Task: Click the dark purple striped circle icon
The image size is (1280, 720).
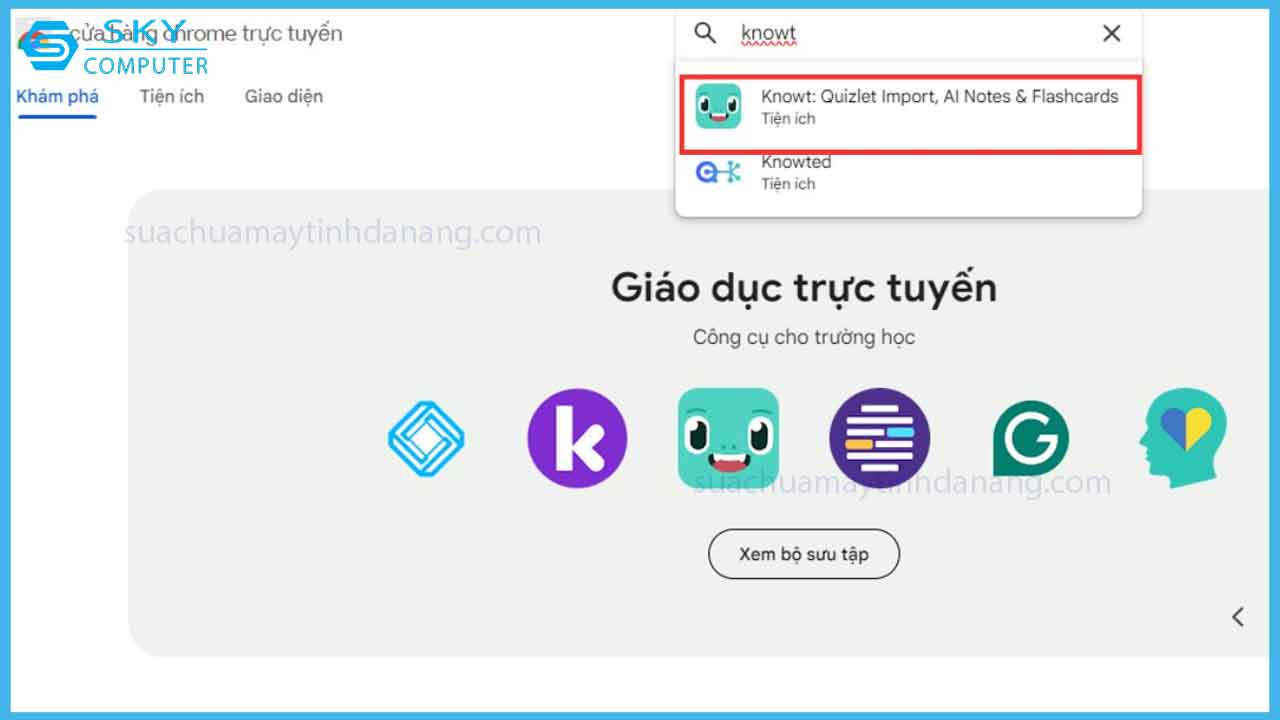Action: [879, 438]
